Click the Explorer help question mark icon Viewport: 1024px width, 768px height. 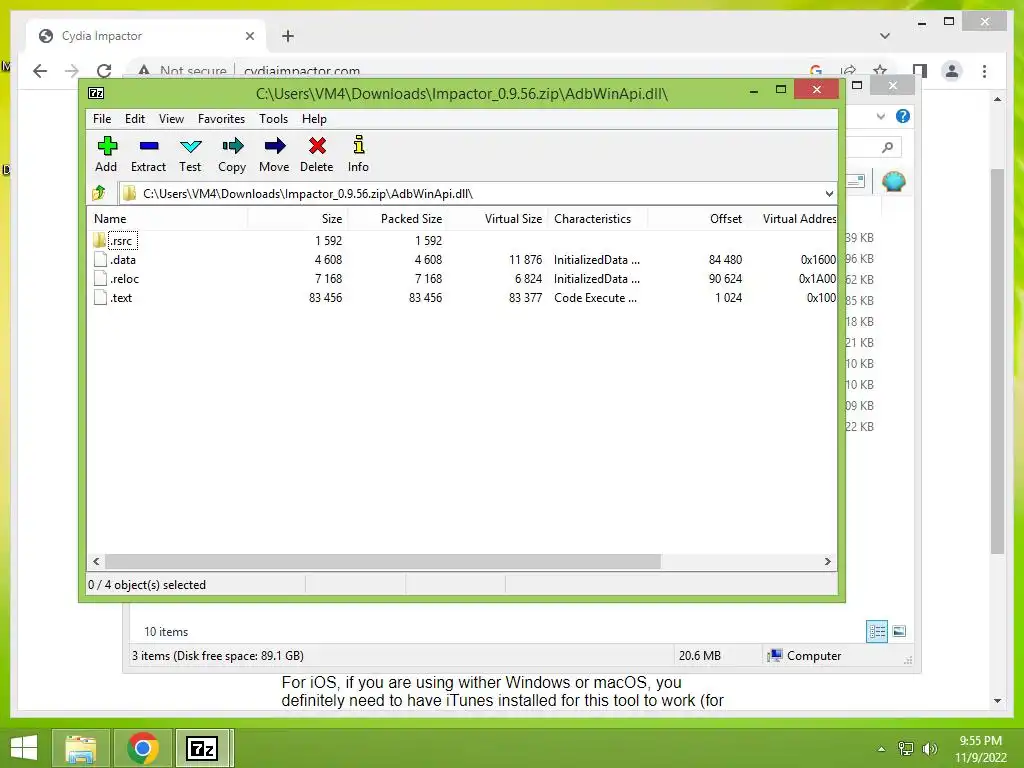tap(903, 116)
